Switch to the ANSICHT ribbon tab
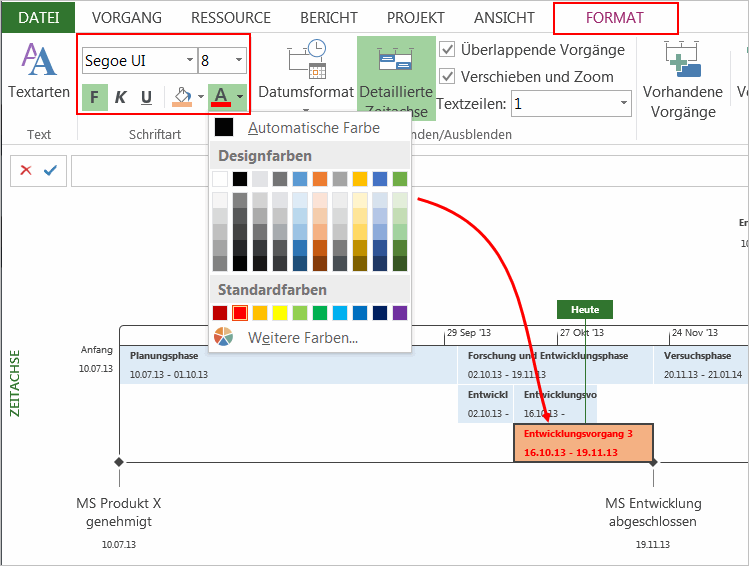The image size is (749, 566). click(503, 17)
